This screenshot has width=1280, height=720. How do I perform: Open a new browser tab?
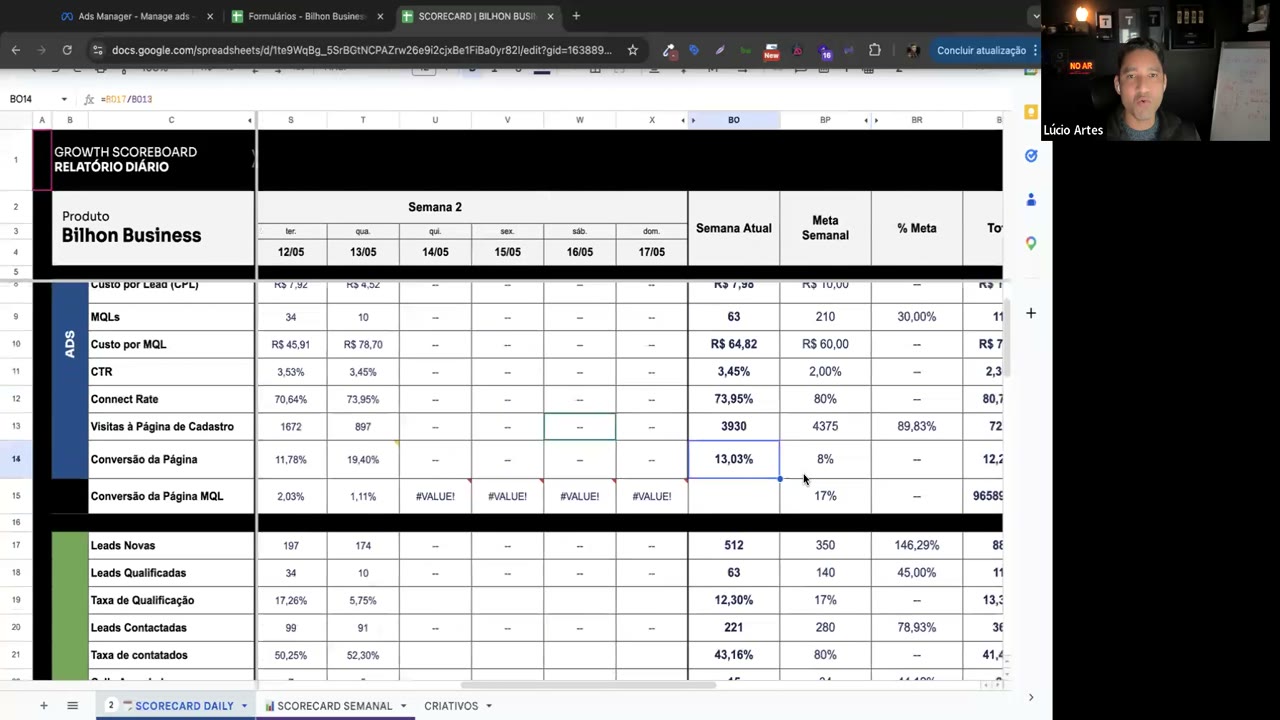click(576, 16)
